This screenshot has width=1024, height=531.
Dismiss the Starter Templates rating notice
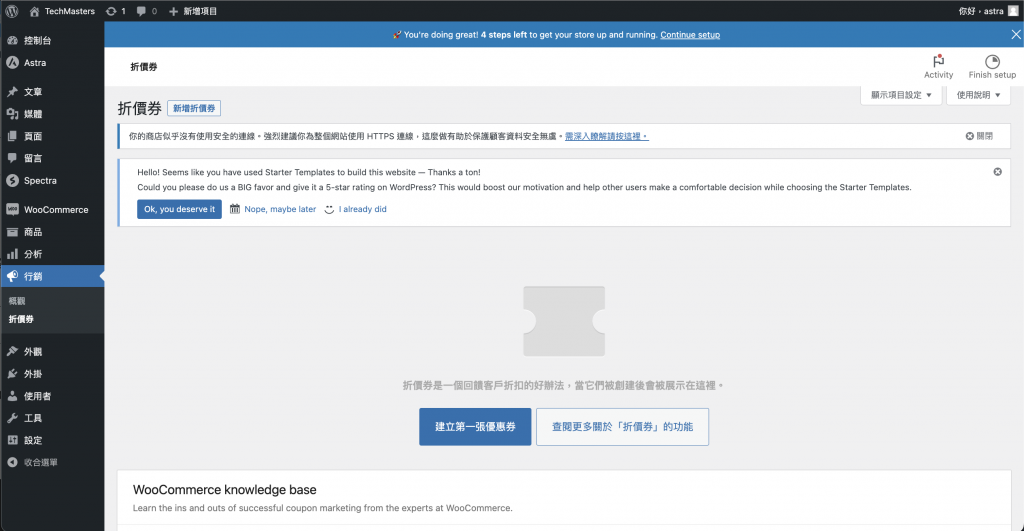point(997,172)
